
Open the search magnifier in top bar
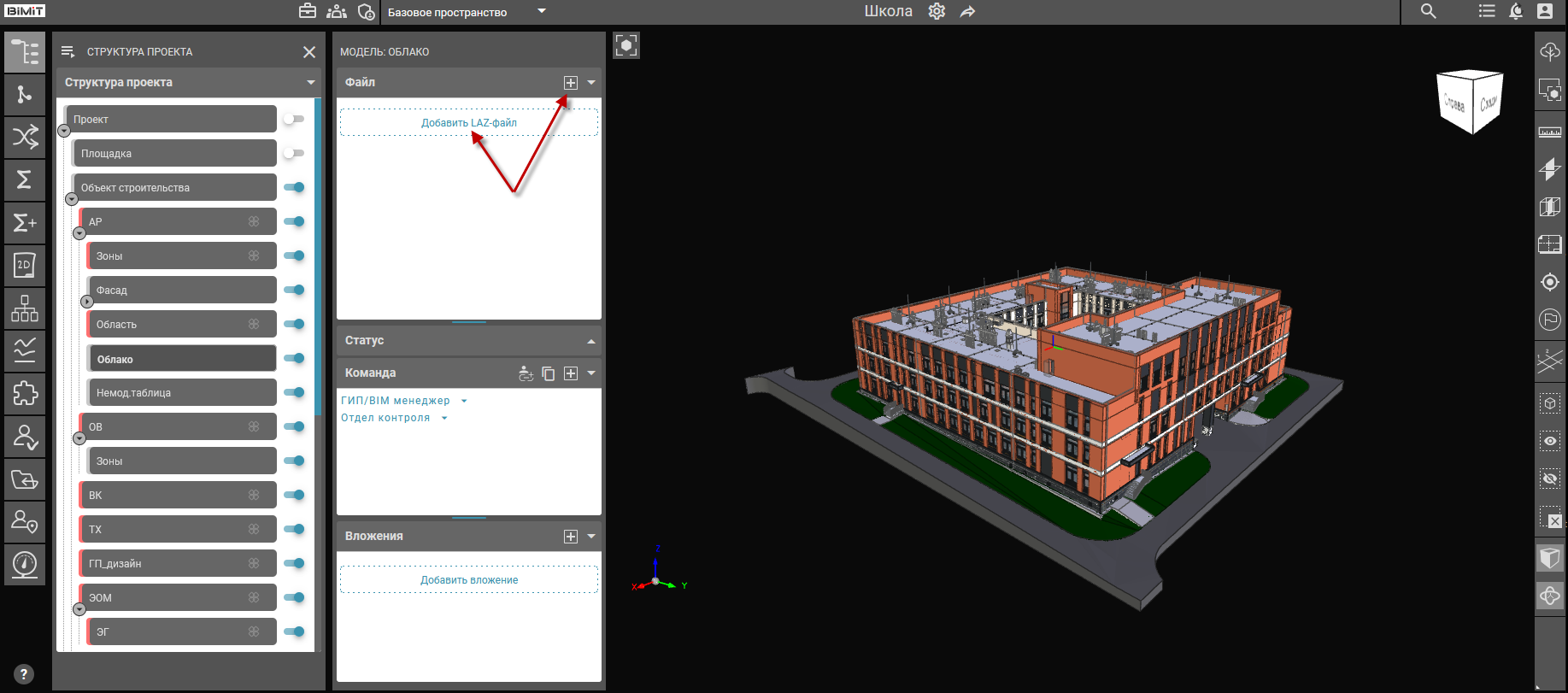(x=1428, y=11)
